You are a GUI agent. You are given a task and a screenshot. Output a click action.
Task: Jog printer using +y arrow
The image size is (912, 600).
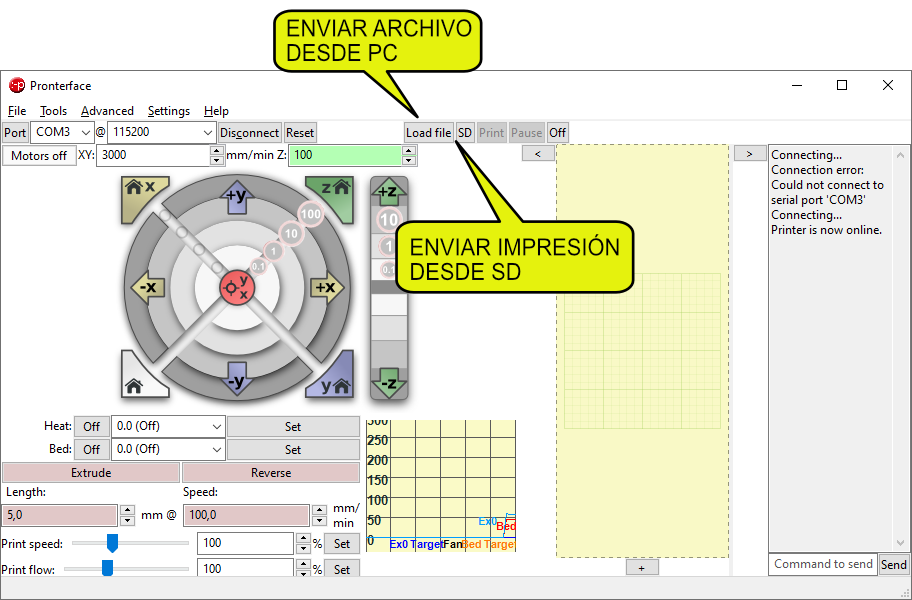click(x=237, y=197)
